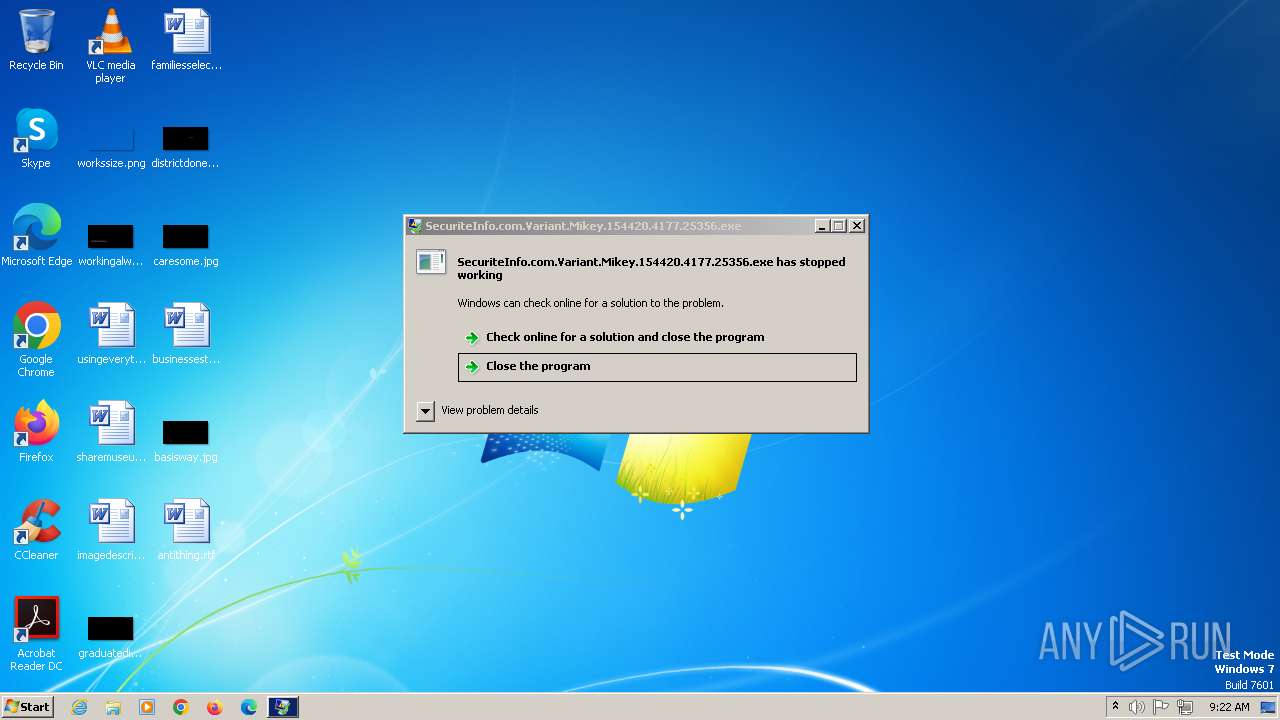Select the businessest Word document
1280x720 pixels.
(186, 334)
